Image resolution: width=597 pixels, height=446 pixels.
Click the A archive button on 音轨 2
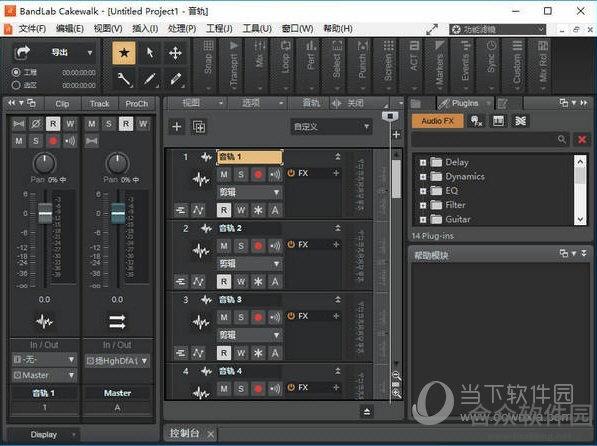pos(275,282)
